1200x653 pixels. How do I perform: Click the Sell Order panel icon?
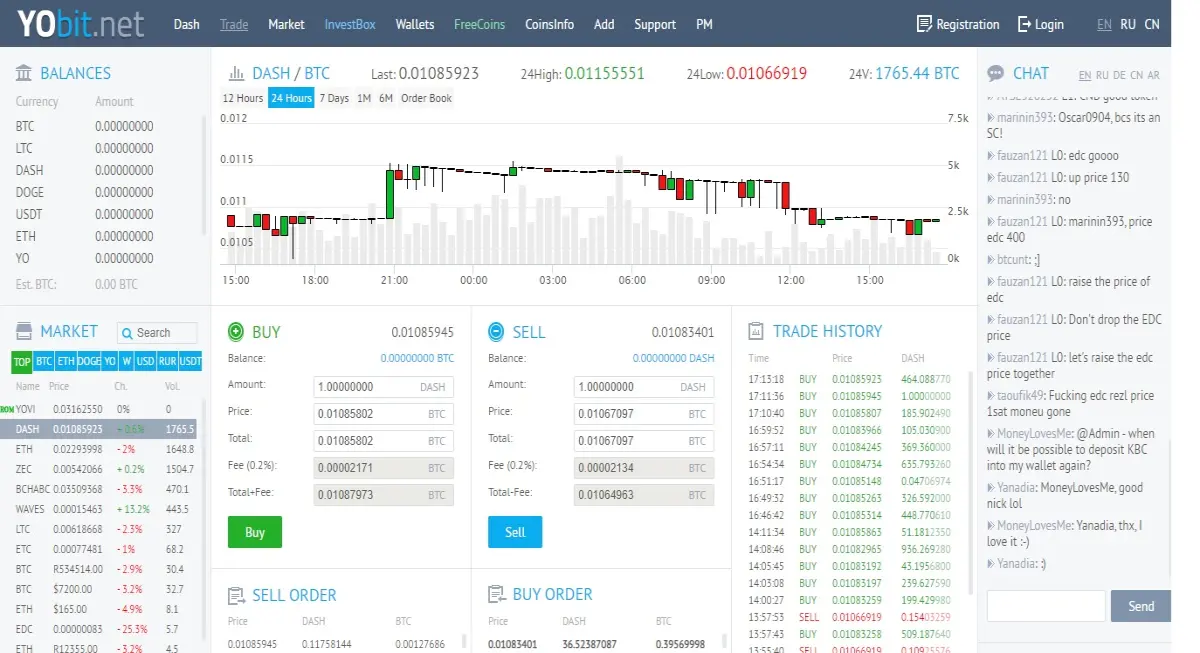coord(236,595)
